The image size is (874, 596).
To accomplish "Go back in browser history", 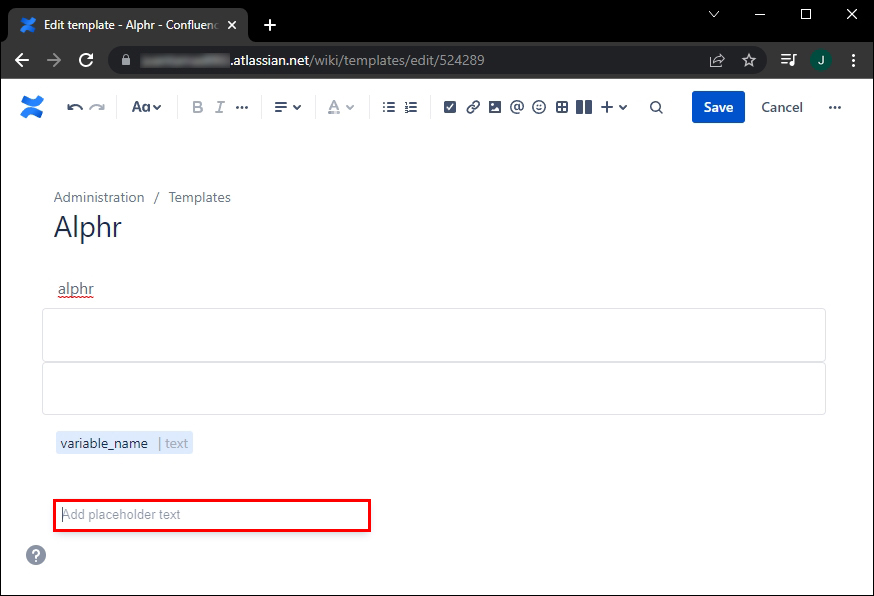I will 22,60.
